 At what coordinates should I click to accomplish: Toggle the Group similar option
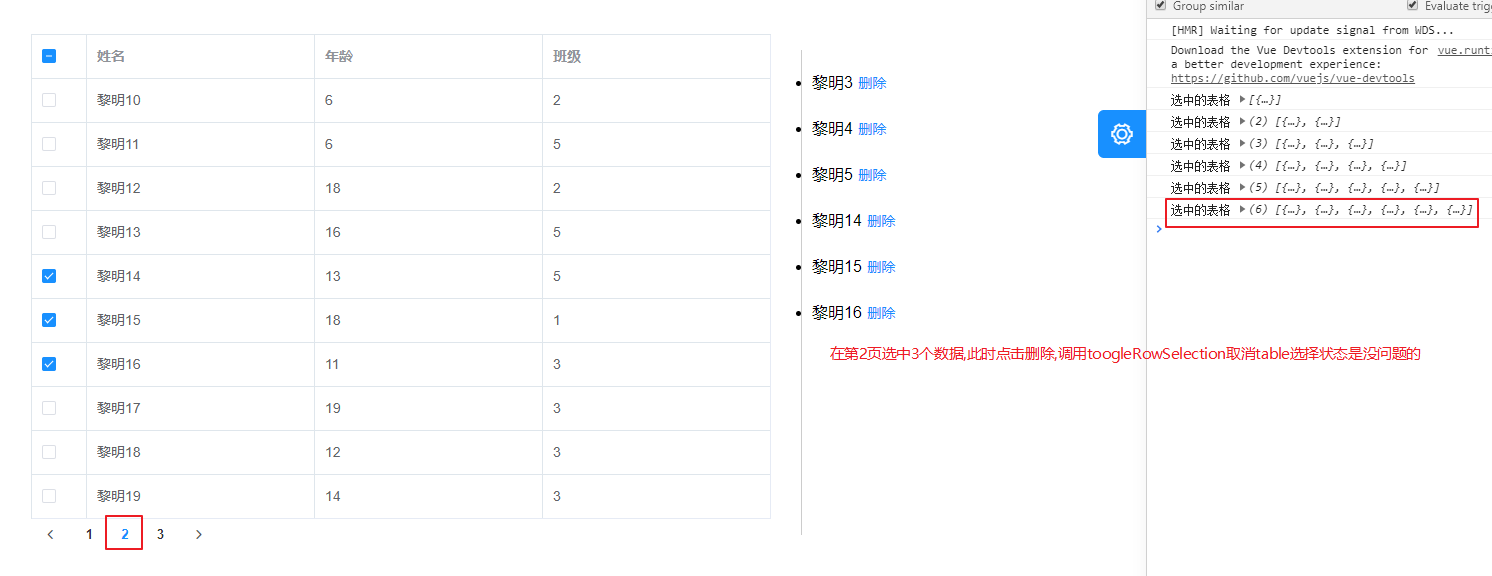(x=1160, y=5)
